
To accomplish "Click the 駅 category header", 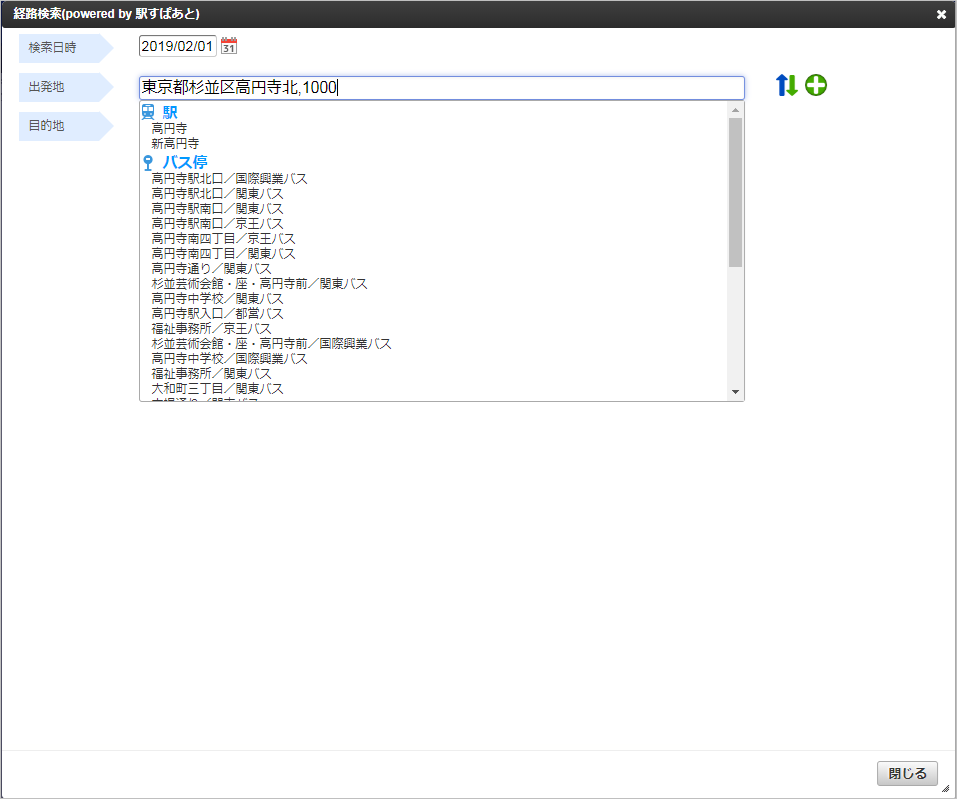I will [x=170, y=112].
